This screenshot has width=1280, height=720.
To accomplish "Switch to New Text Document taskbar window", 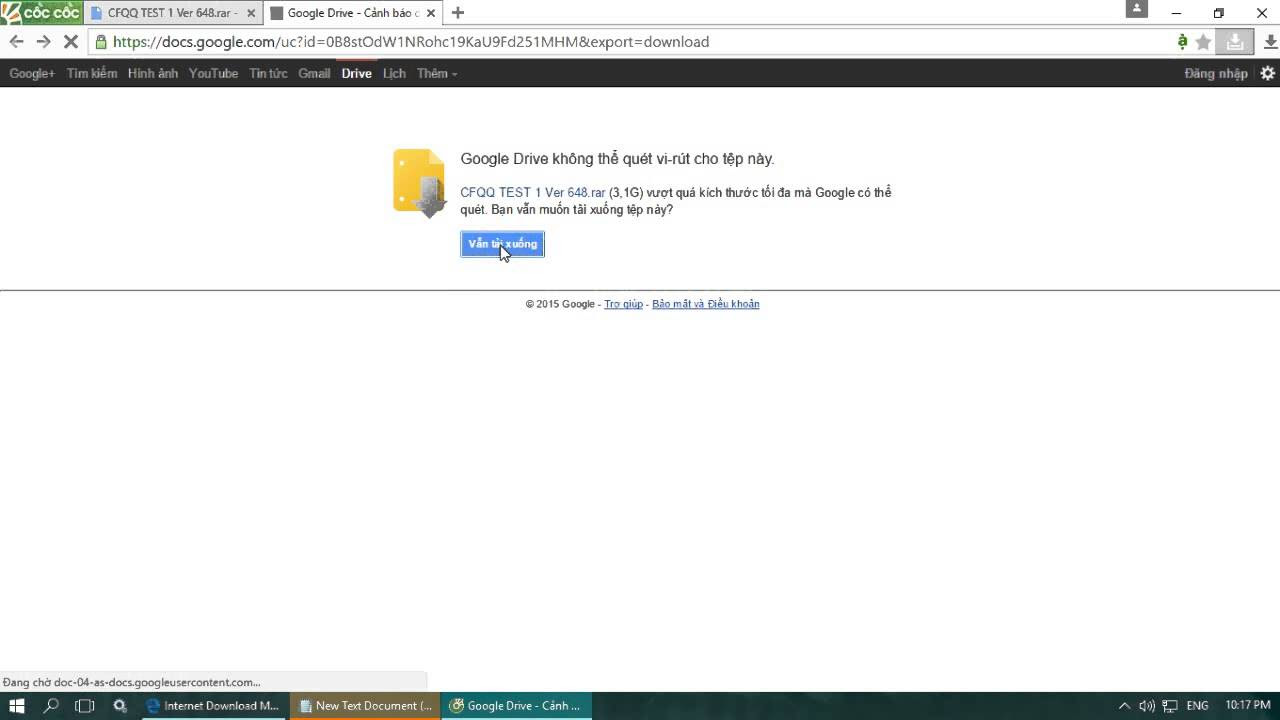I will click(365, 706).
